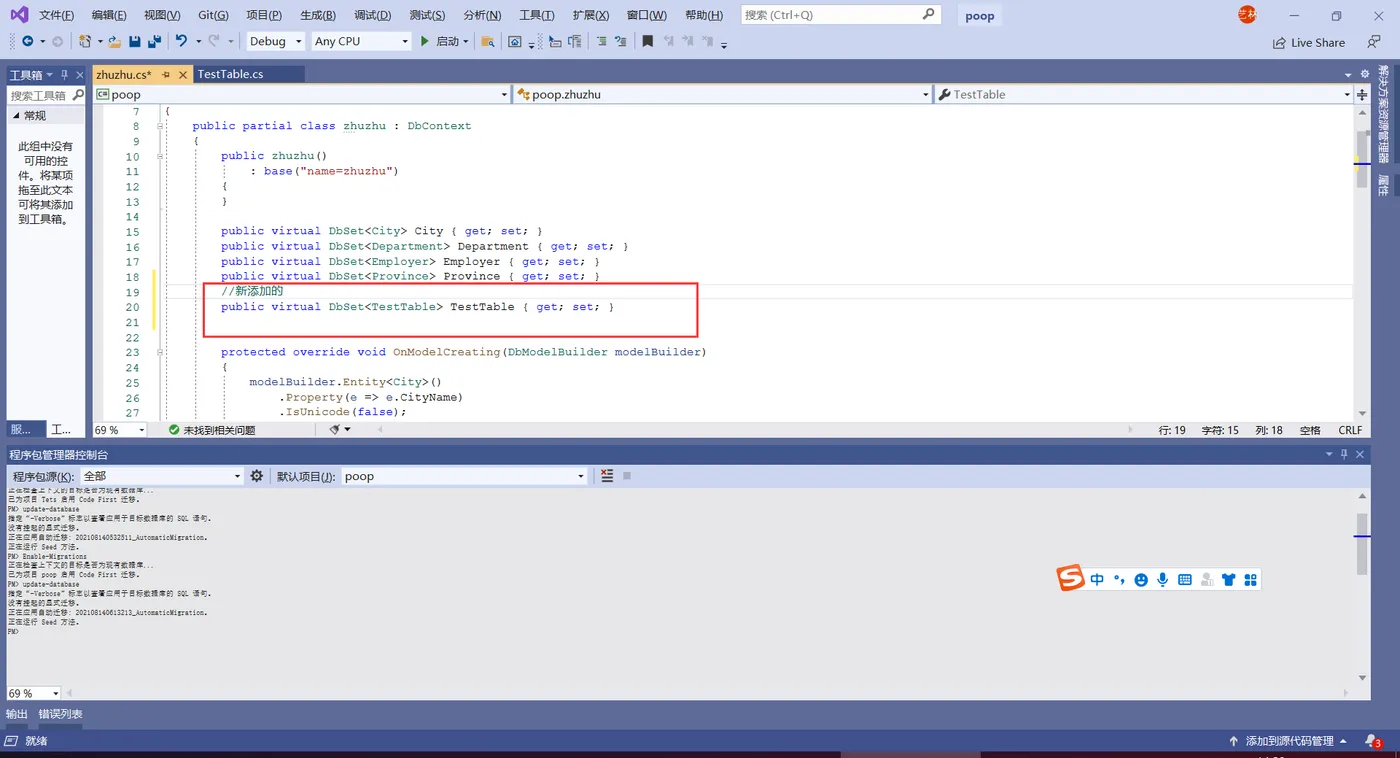Viewport: 1400px width, 758px height.
Task: Open package manager settings gear icon
Action: pyautogui.click(x=257, y=476)
